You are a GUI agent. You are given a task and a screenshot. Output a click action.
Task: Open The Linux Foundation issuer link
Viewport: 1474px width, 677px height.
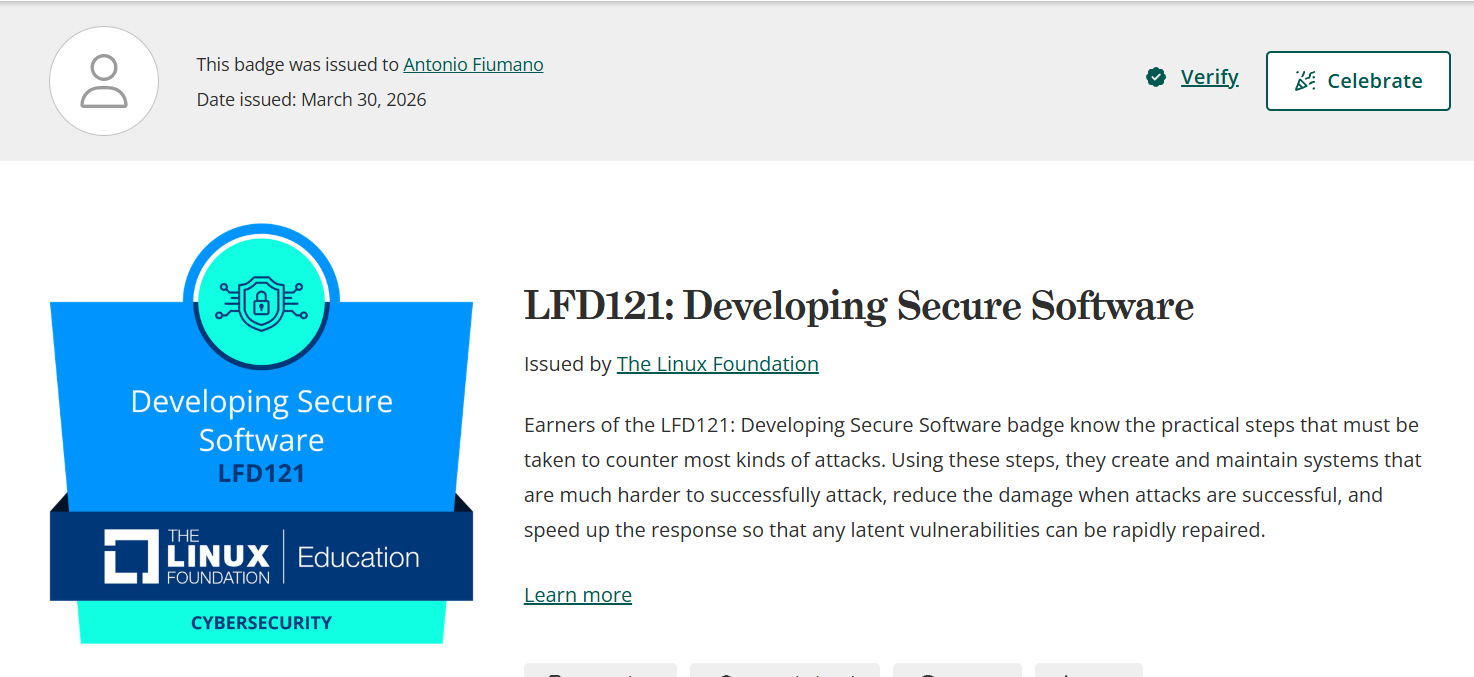pyautogui.click(x=718, y=364)
